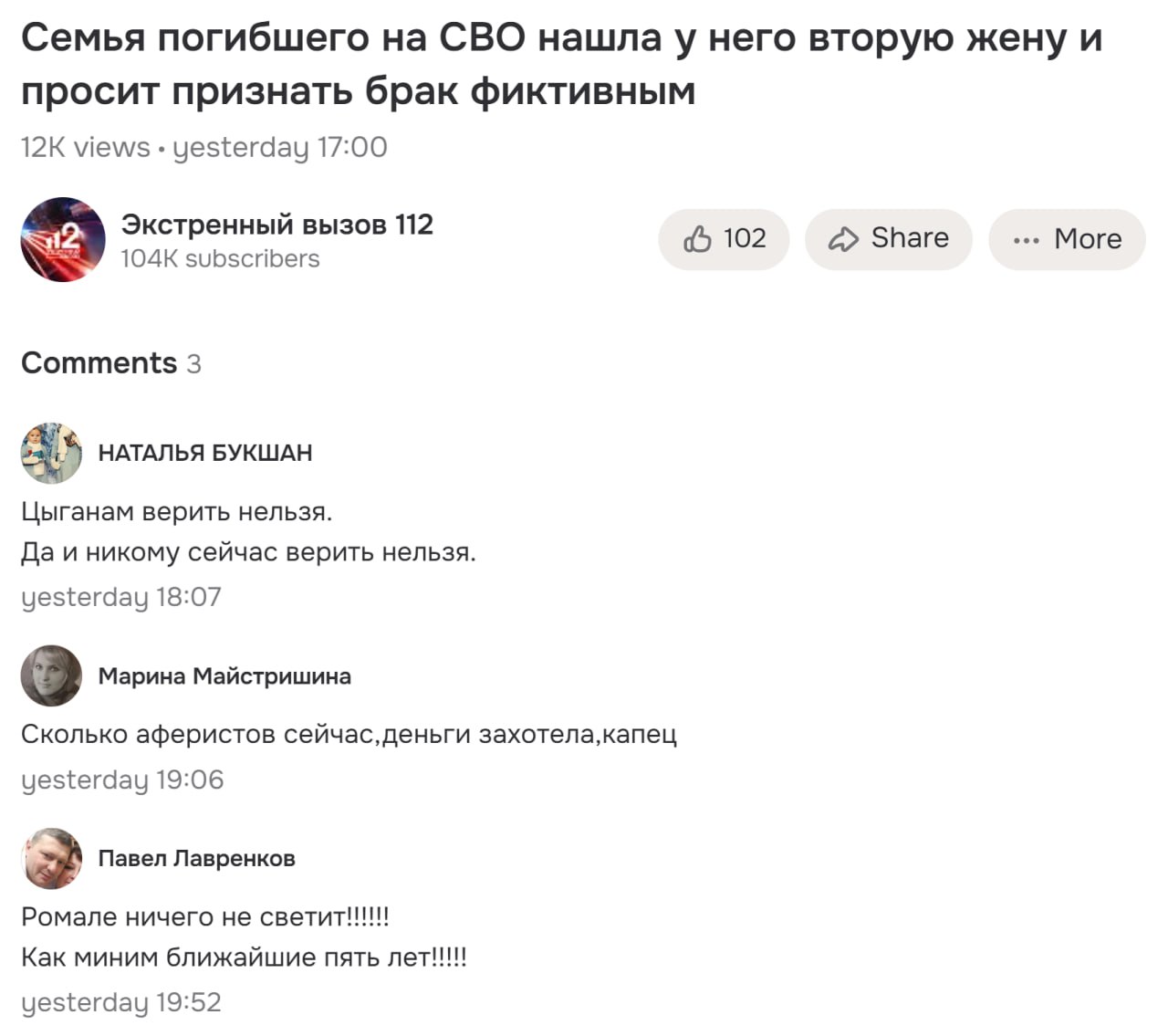Click the comment starting with Ромале ничего
Image resolution: width=1168 pixels, height=1036 pixels.
click(205, 916)
